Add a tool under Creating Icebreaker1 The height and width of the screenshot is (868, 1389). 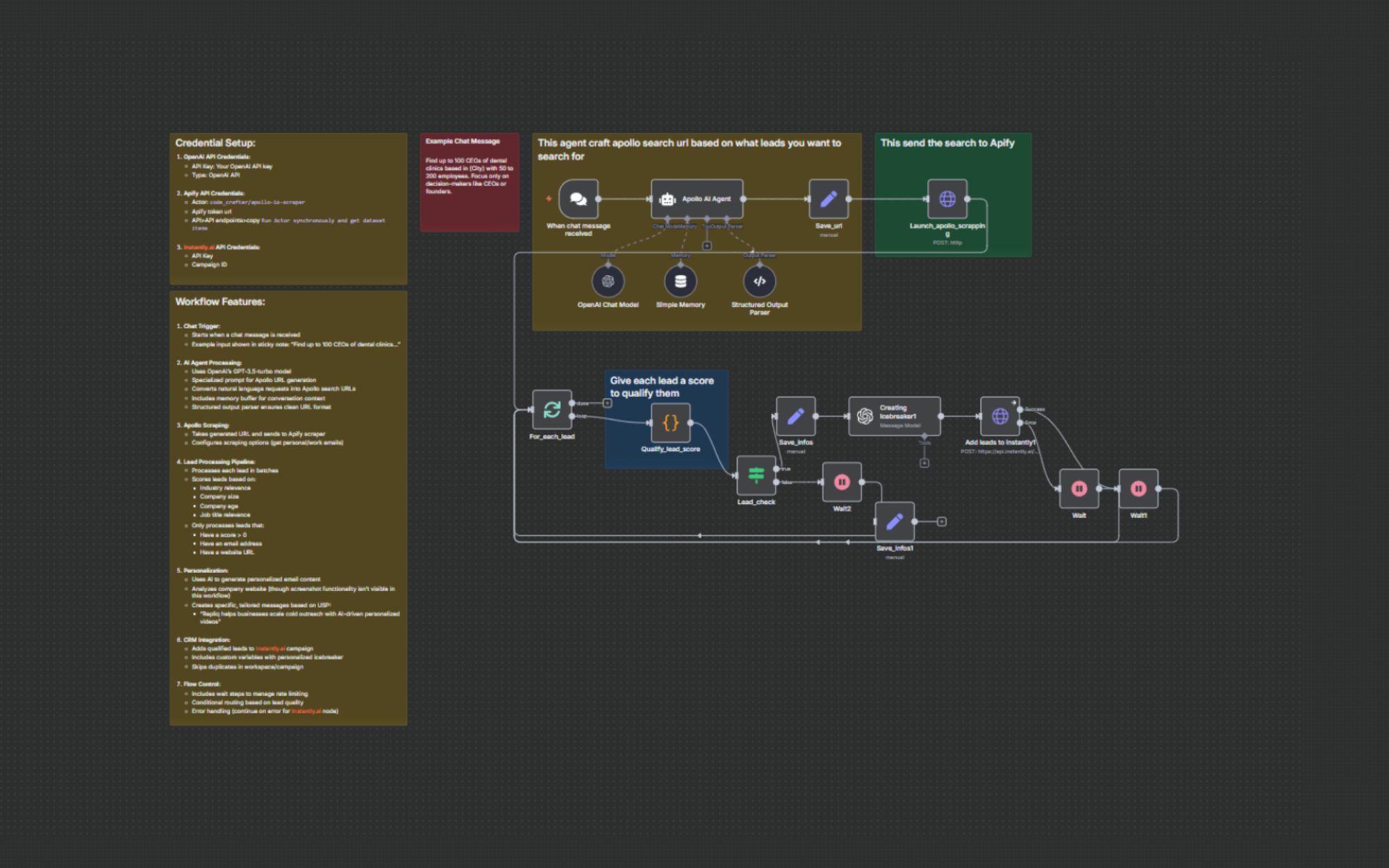coord(924,463)
